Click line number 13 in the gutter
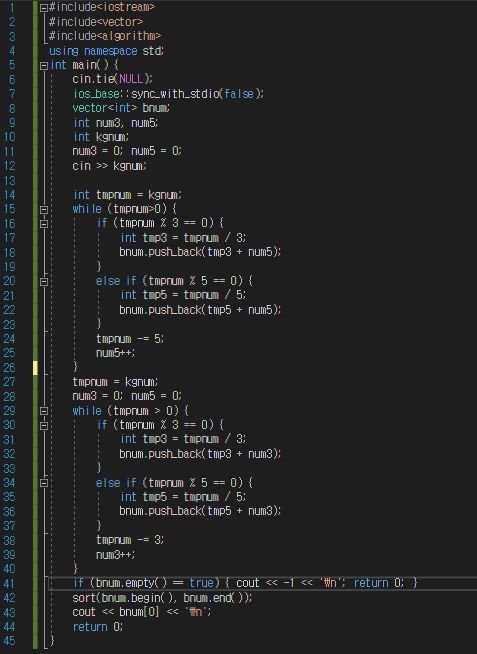 tap(9, 181)
